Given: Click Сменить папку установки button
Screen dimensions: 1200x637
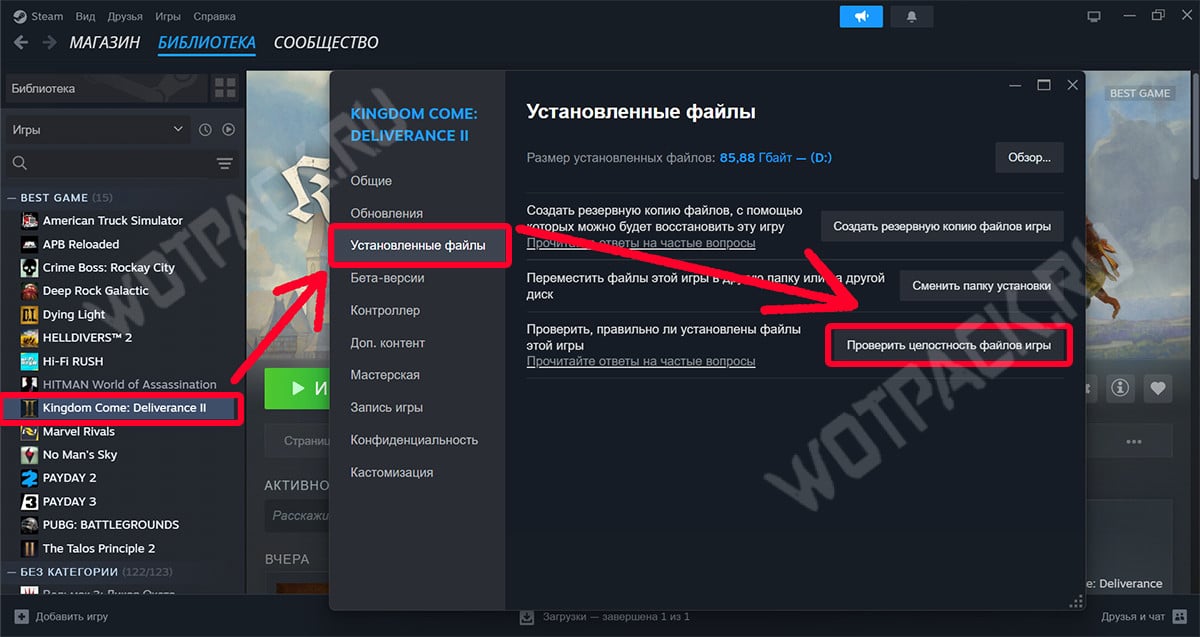Looking at the screenshot, I should tap(981, 285).
